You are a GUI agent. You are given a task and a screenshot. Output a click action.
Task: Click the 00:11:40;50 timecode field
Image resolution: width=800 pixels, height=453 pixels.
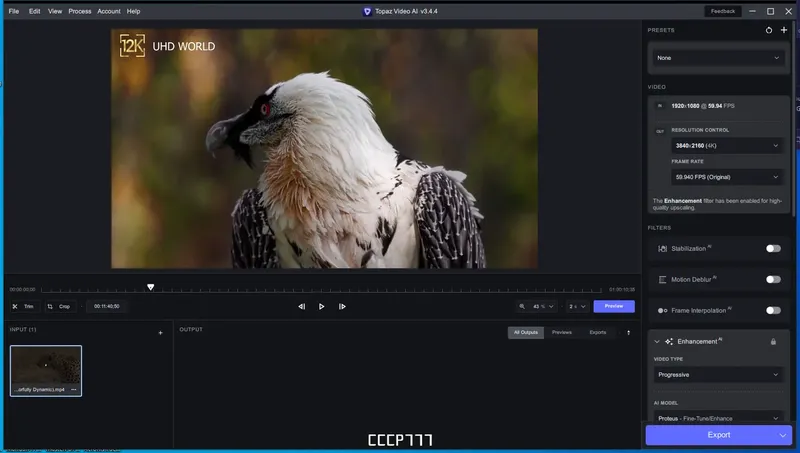(107, 306)
